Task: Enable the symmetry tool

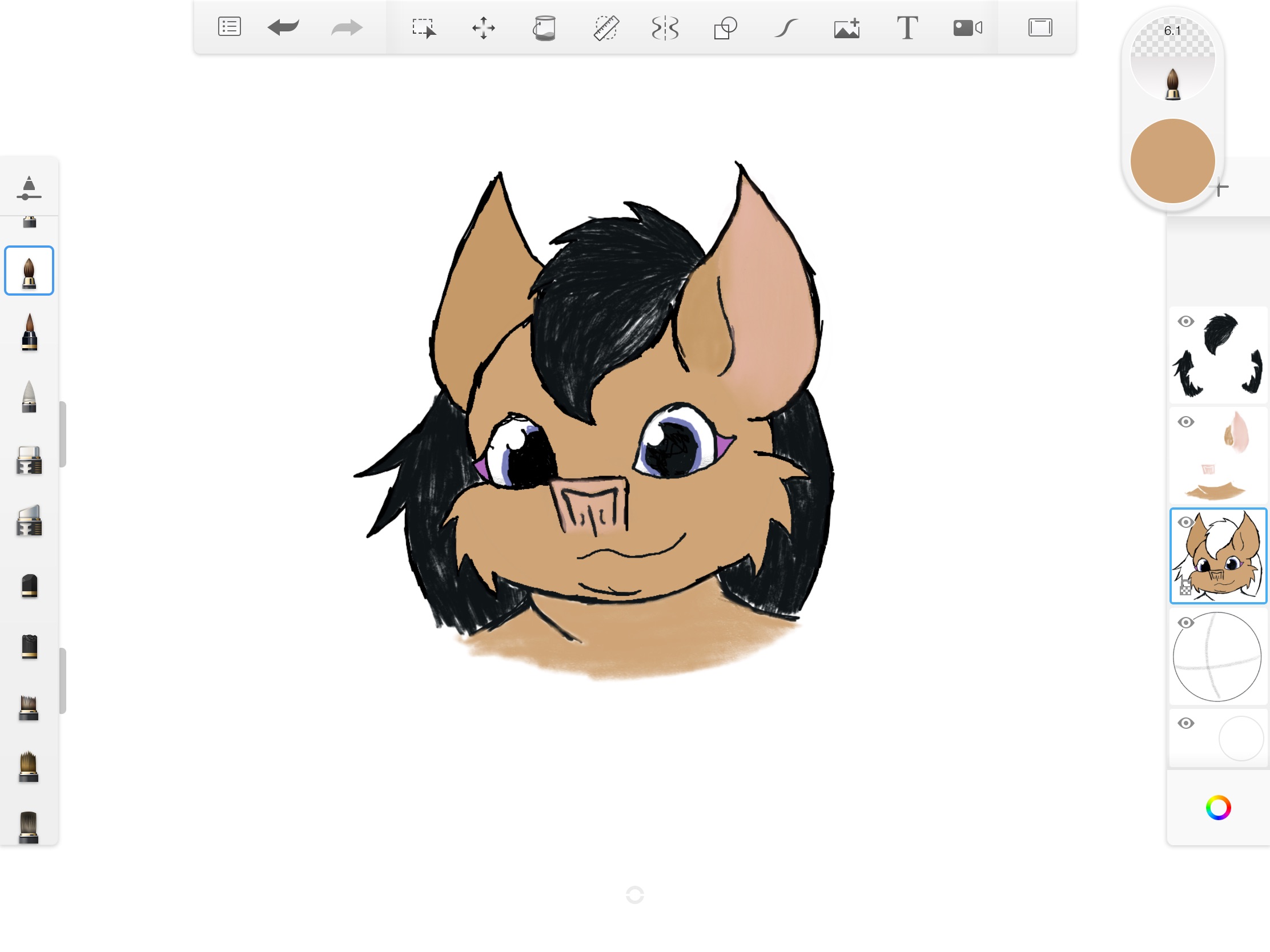Action: tap(665, 27)
